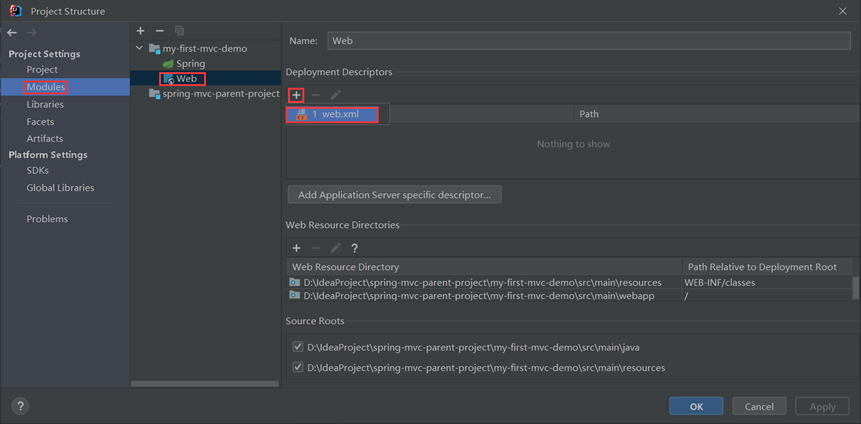Click the Cancel button
Image resolution: width=861 pixels, height=424 pixels.
759,406
